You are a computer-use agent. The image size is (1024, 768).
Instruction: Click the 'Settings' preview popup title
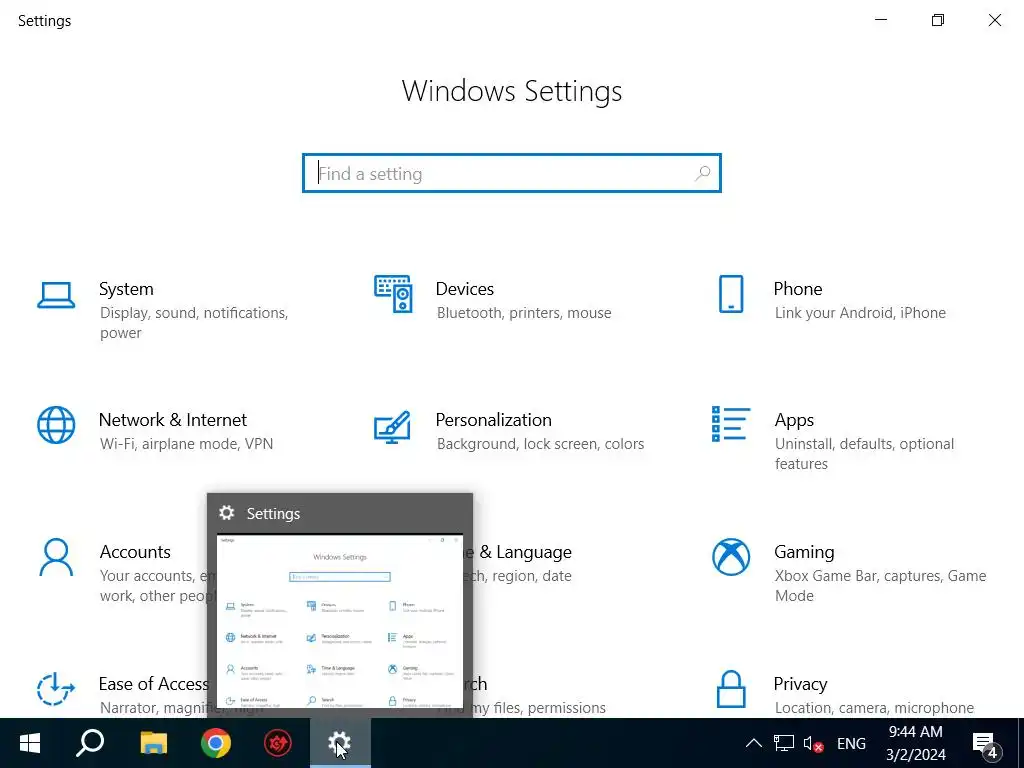273,513
